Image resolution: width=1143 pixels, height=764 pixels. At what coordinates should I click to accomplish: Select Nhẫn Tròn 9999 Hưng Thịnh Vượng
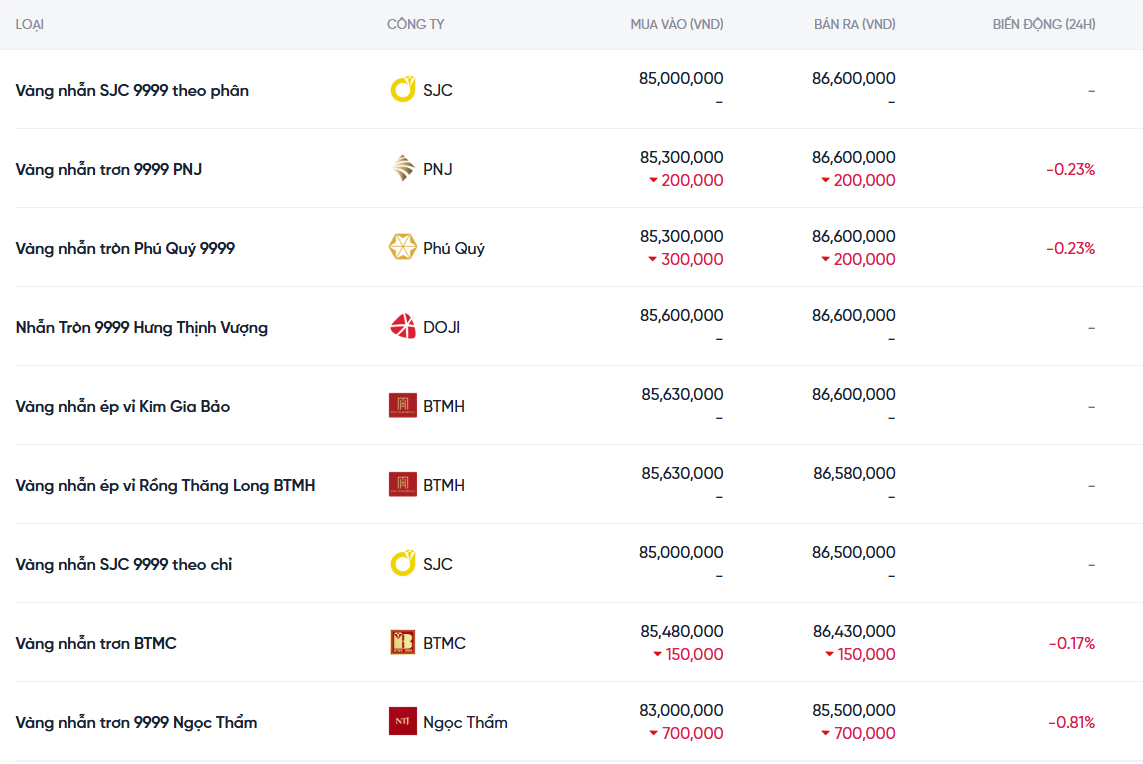141,327
